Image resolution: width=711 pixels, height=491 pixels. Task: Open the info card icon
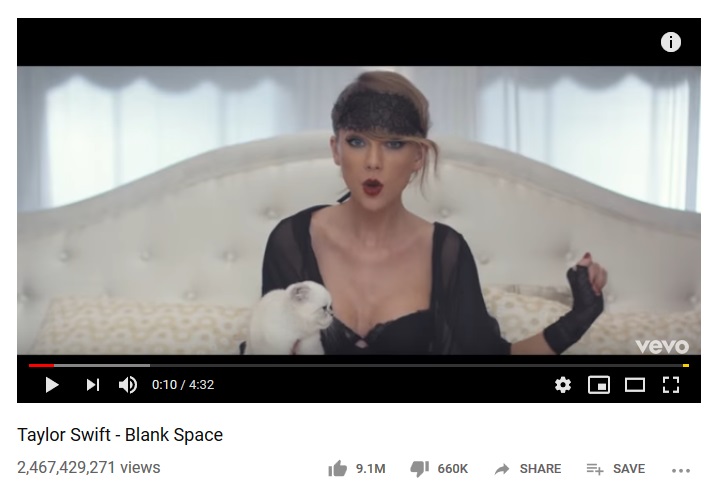(671, 42)
